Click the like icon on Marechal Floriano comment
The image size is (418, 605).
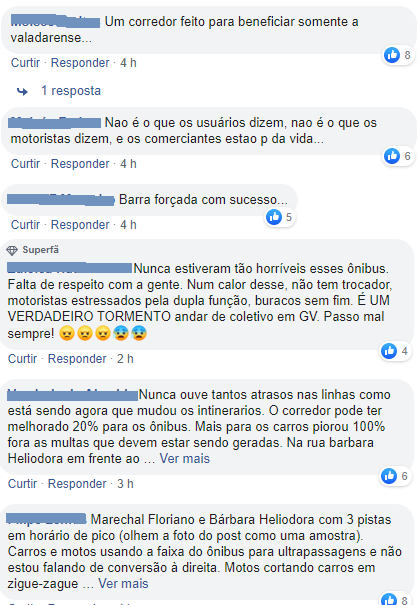[x=389, y=599]
